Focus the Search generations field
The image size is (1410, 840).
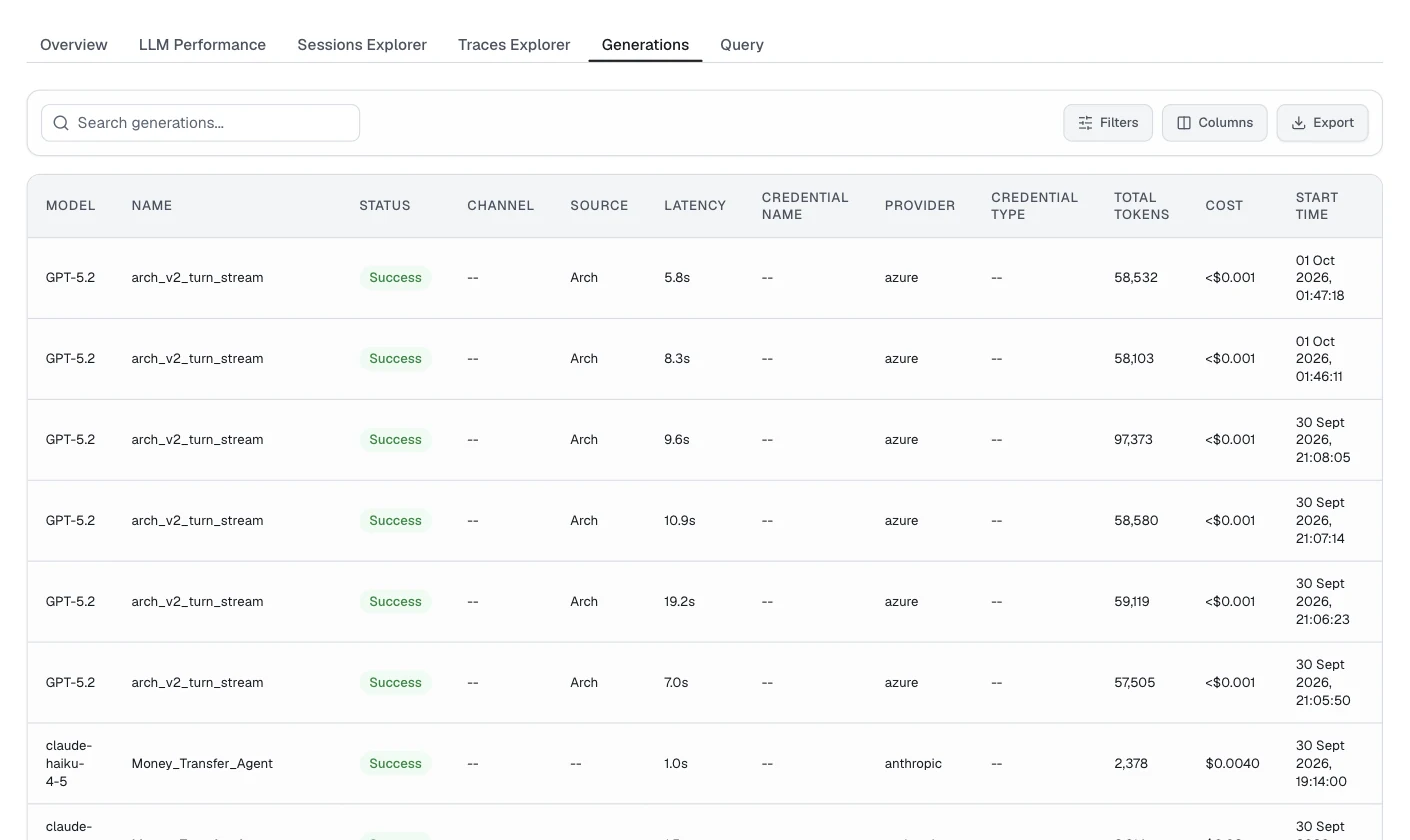(x=200, y=123)
